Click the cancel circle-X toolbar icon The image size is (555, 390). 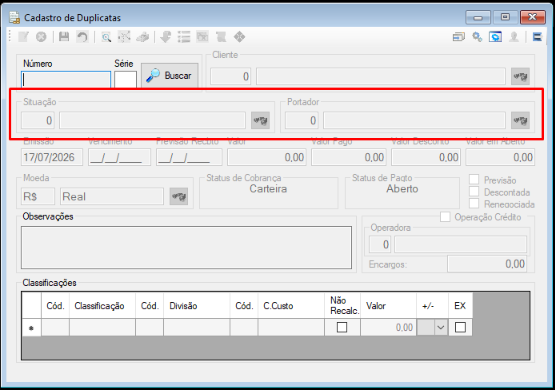[x=41, y=37]
